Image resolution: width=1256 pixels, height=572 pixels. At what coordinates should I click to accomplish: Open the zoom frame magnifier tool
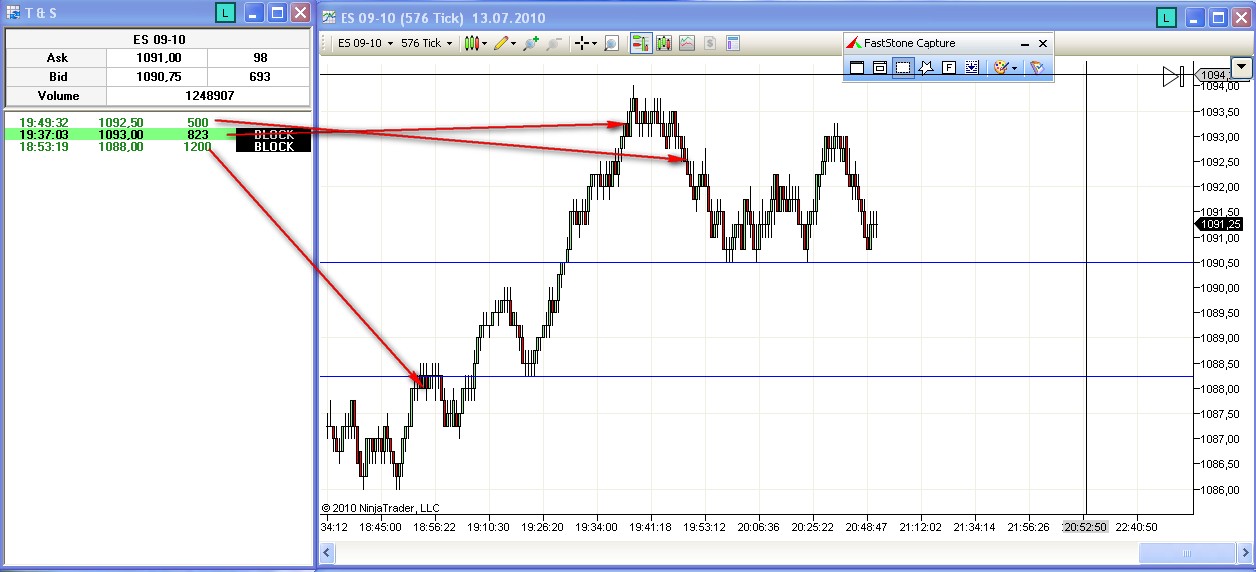(611, 43)
